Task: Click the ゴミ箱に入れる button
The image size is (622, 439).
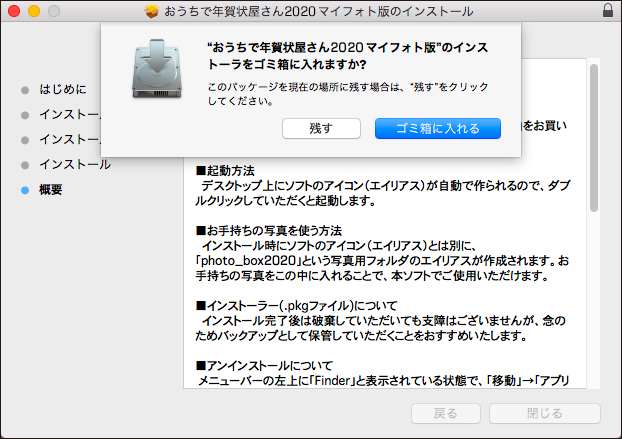Action: (438, 128)
